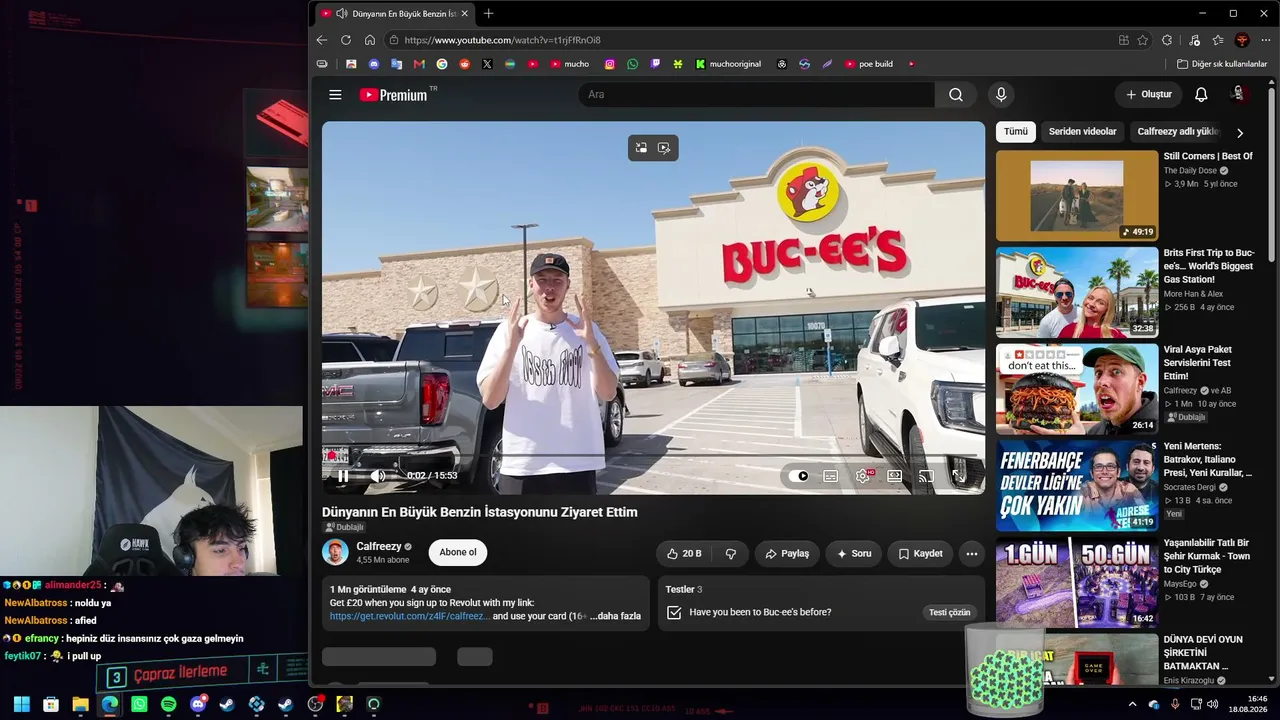Dislike the video
The height and width of the screenshot is (720, 1280).
[731, 554]
